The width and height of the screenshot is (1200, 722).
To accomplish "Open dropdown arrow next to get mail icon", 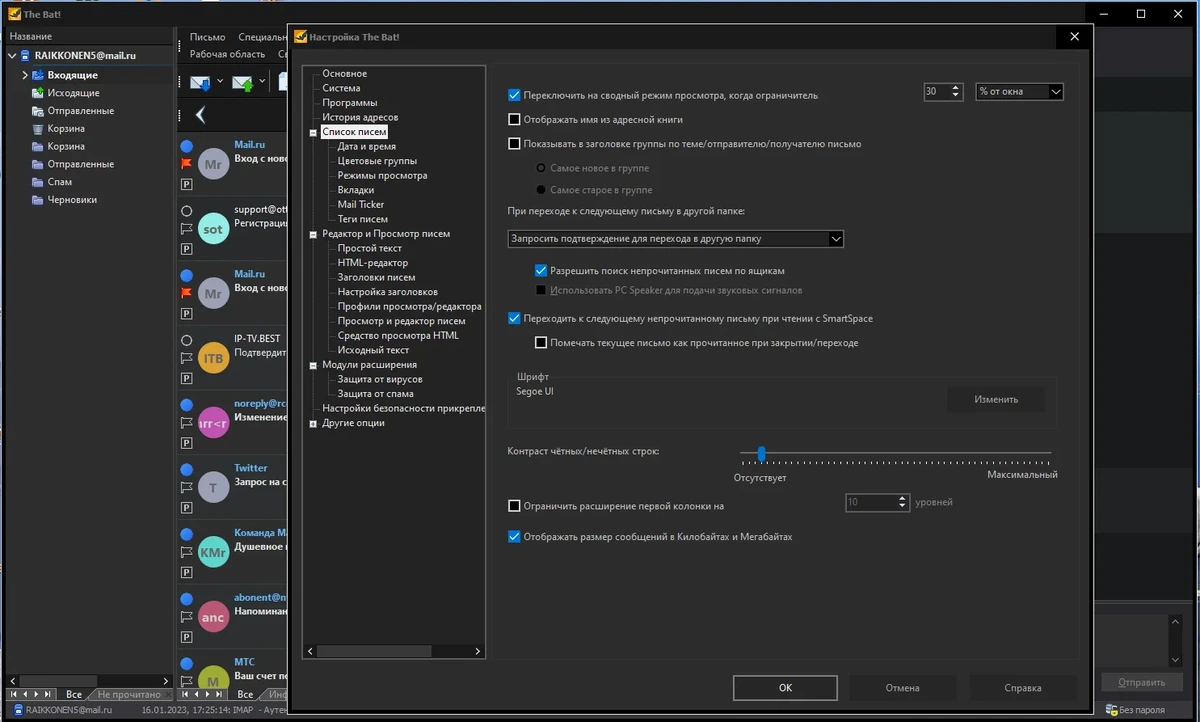I will pyautogui.click(x=220, y=82).
